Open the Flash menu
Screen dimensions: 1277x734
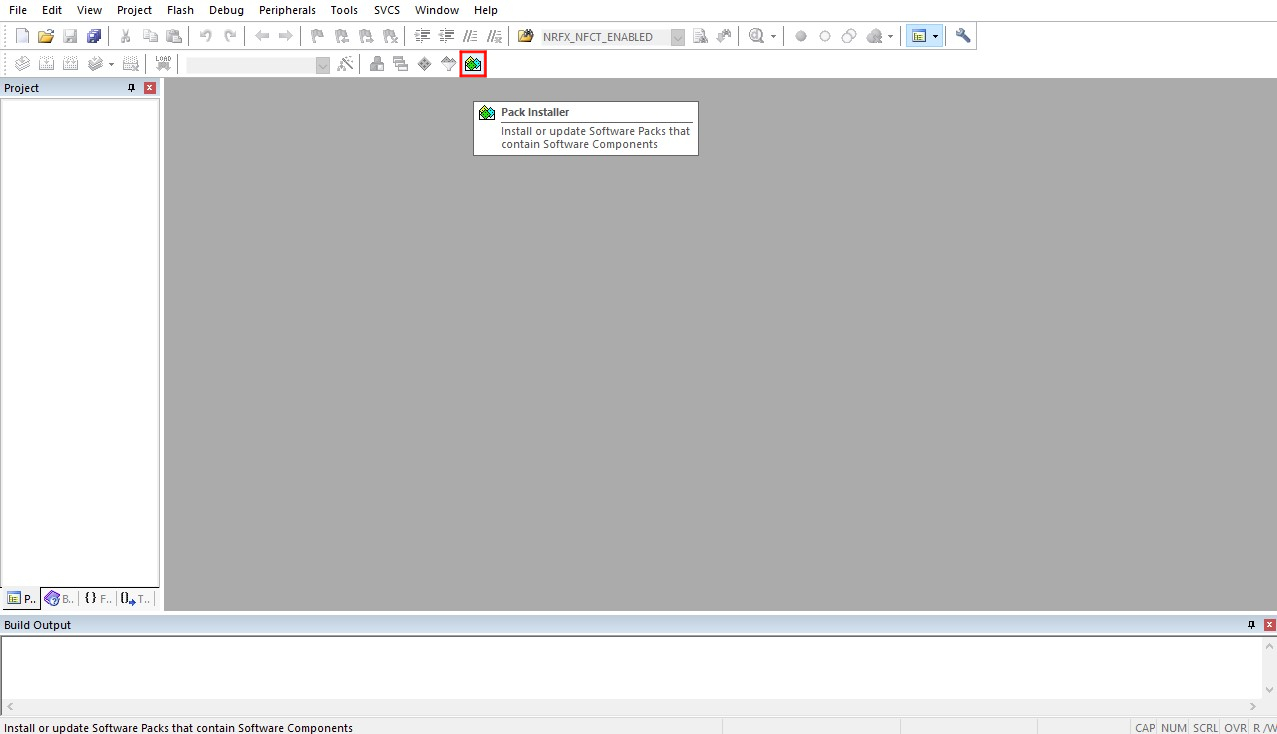(180, 10)
